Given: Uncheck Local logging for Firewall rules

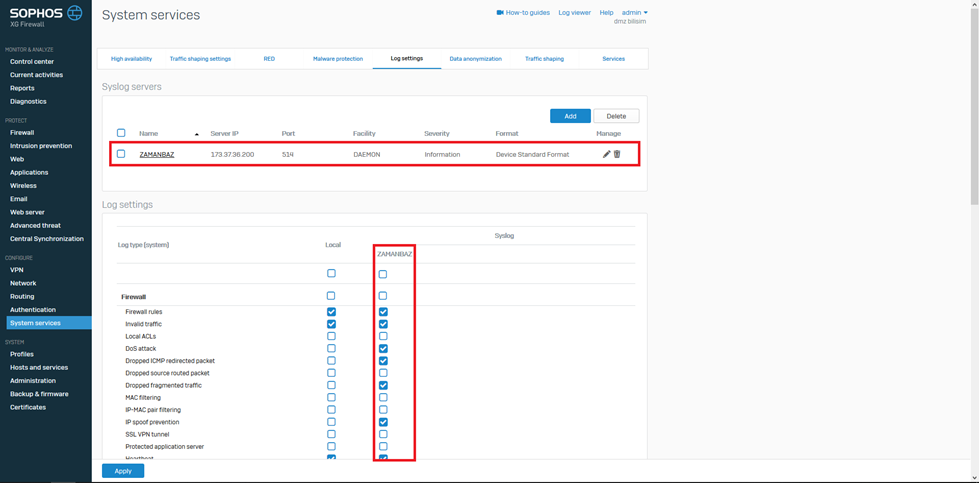Looking at the screenshot, I should click(331, 312).
